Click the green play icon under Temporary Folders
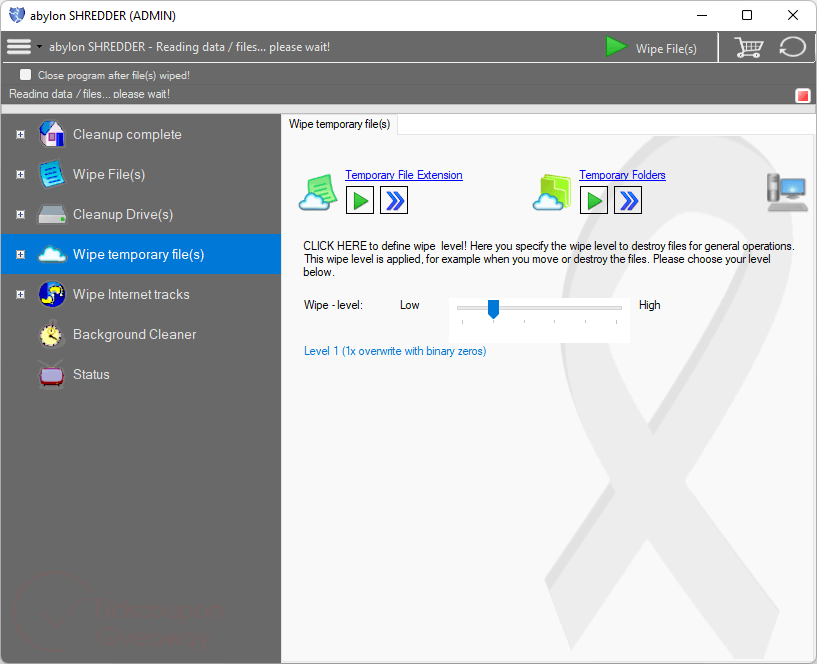 click(594, 201)
